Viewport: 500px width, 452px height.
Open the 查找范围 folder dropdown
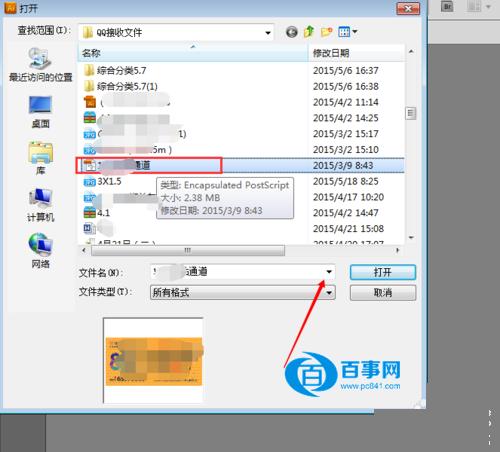pyautogui.click(x=268, y=33)
